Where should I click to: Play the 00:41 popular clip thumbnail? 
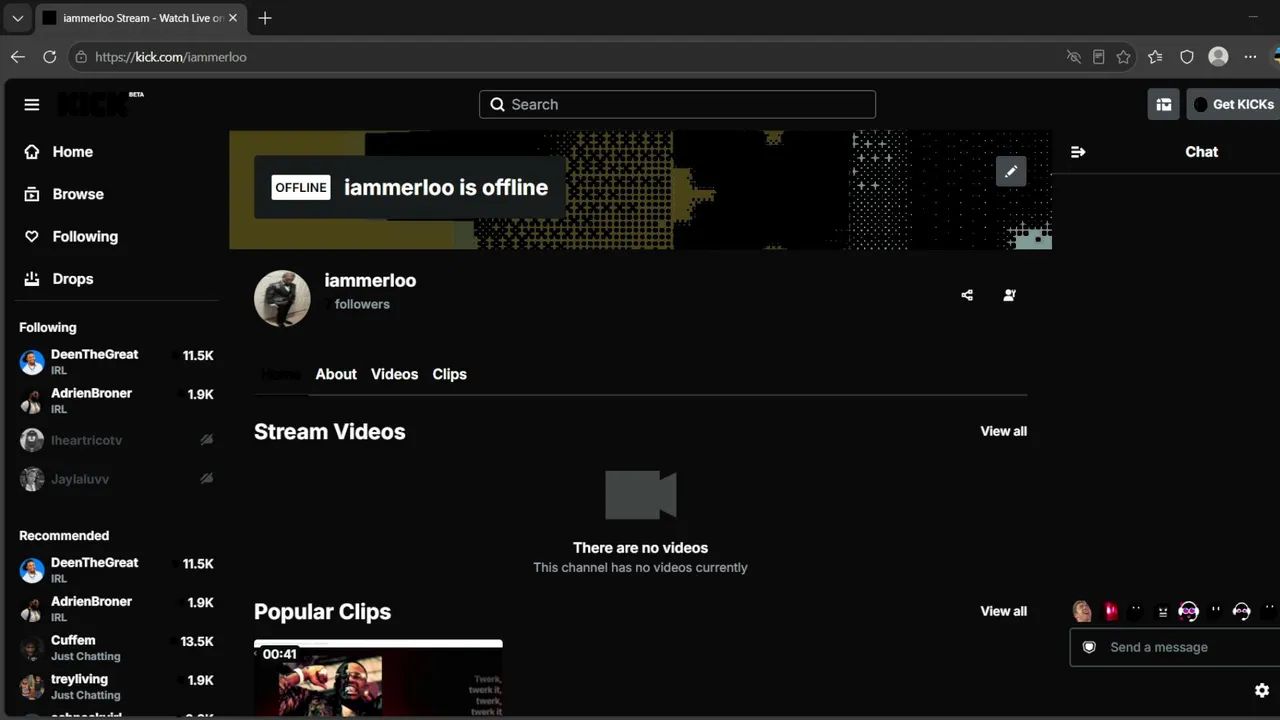click(378, 680)
